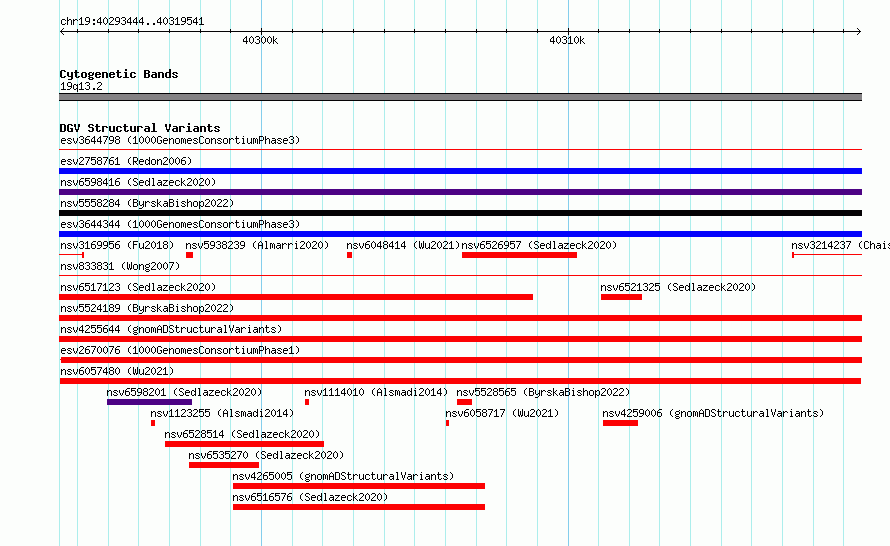Click the esv2670076 (1000GenomesConsortiumPhase1) label
This screenshot has height=546, width=890.
tap(180, 350)
